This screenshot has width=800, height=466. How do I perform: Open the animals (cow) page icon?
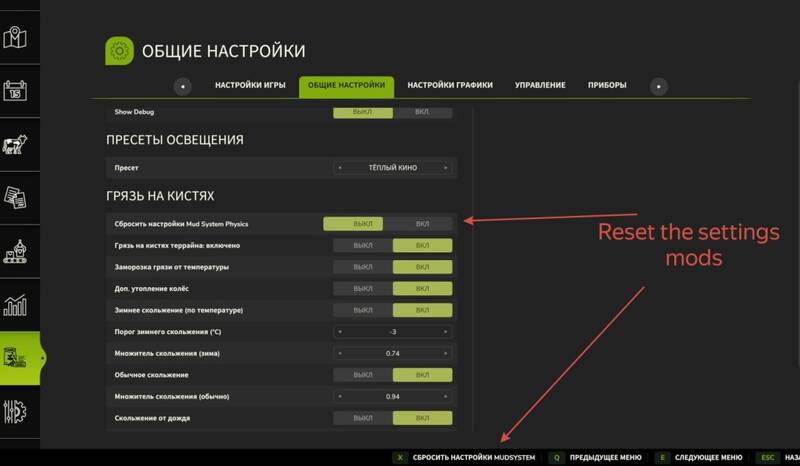point(14,144)
